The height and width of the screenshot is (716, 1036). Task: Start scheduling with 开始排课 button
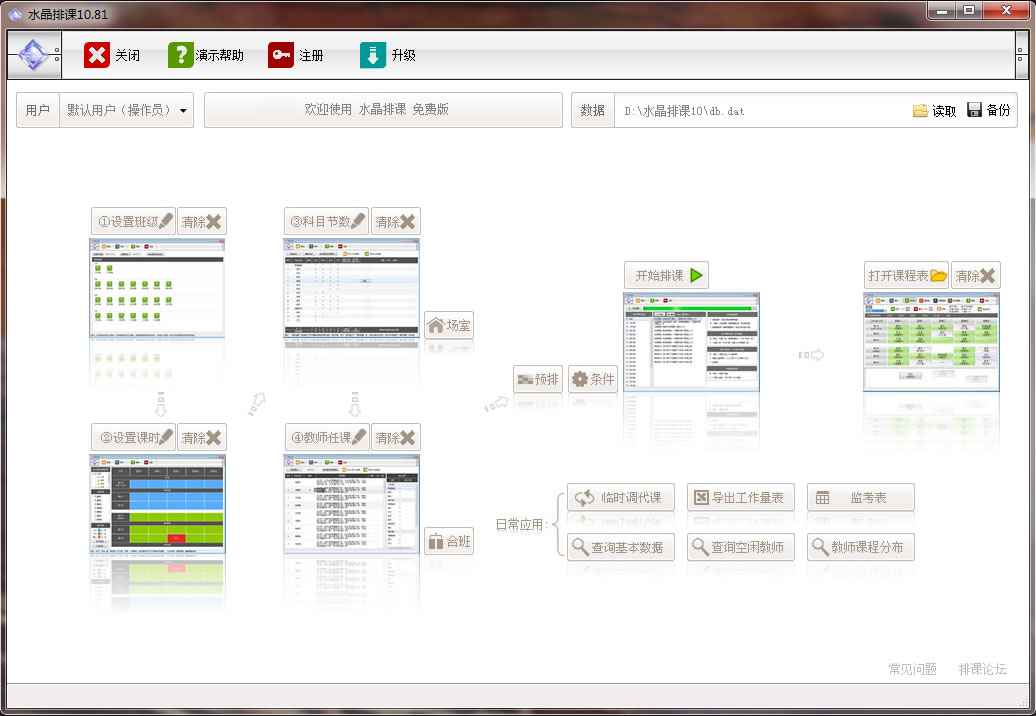point(666,275)
